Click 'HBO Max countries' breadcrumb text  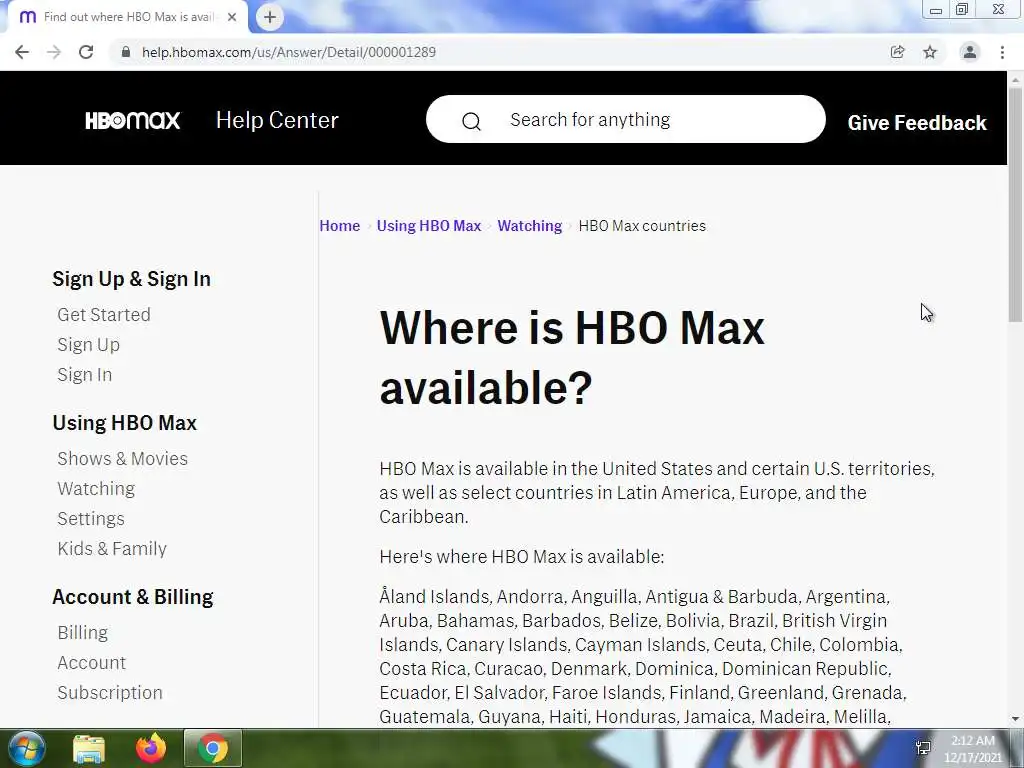pos(642,226)
